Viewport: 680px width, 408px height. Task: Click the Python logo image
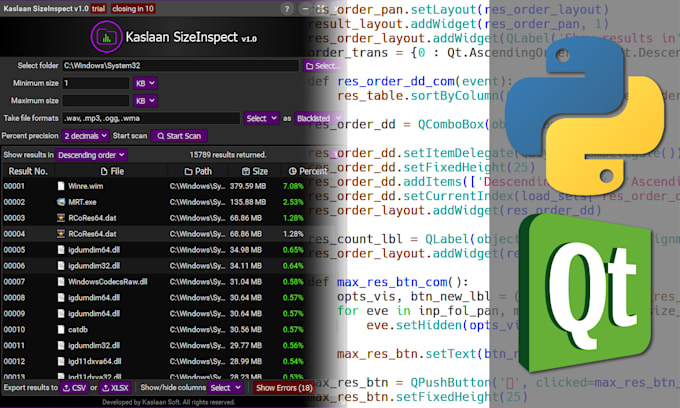(584, 116)
